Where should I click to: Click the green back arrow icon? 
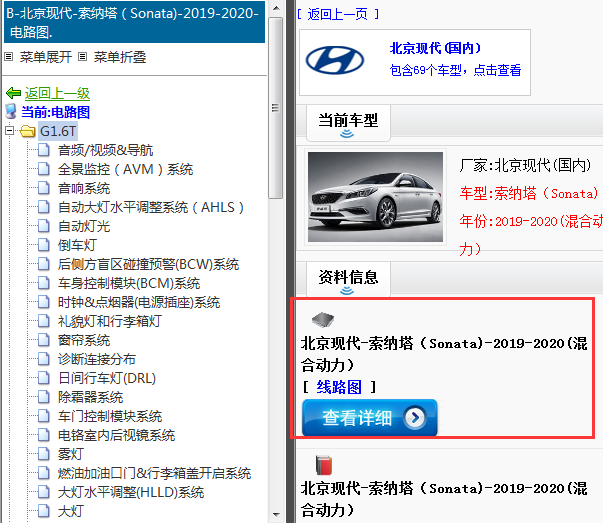(x=13, y=93)
